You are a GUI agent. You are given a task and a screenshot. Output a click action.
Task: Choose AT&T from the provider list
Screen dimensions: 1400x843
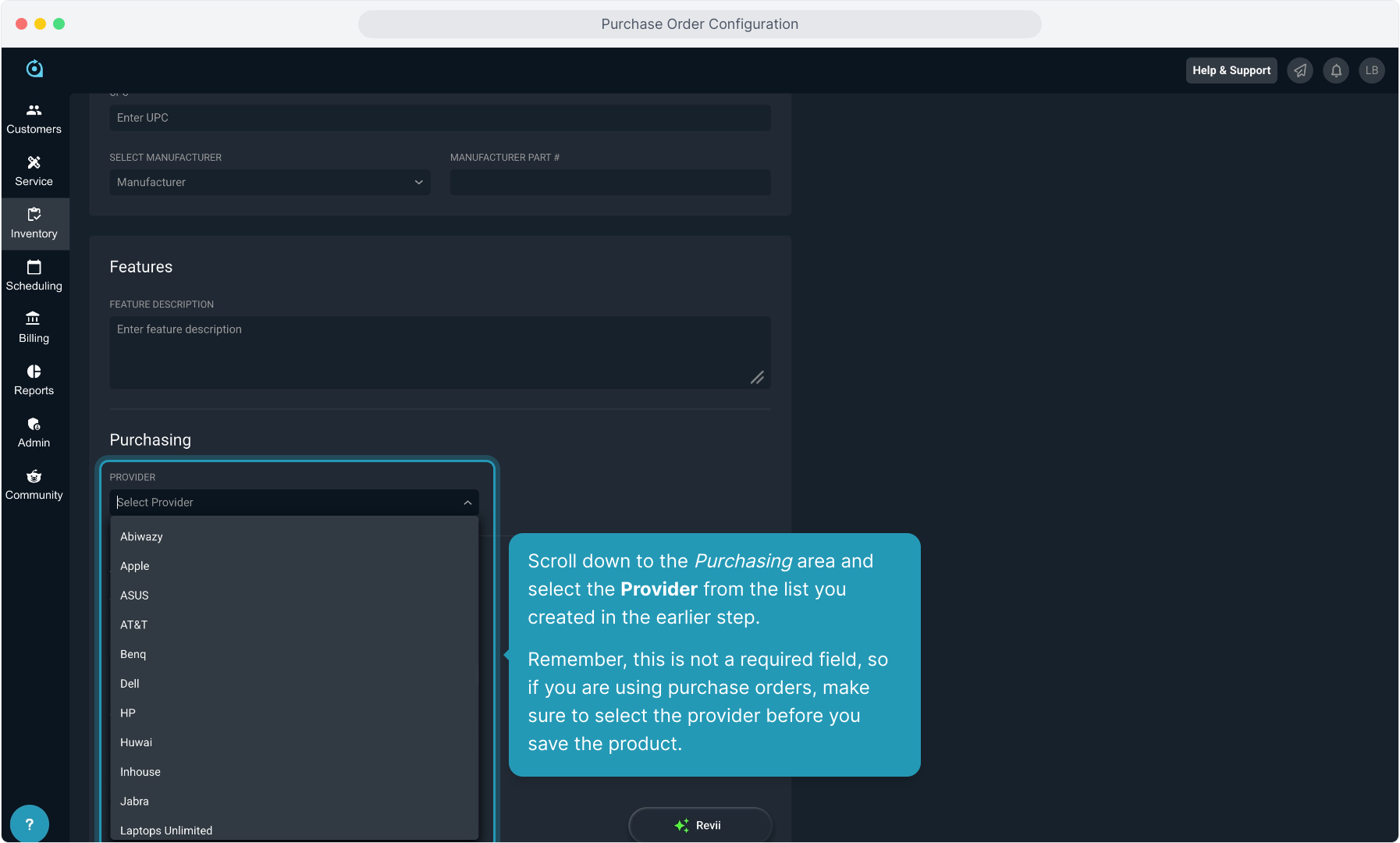coord(294,625)
